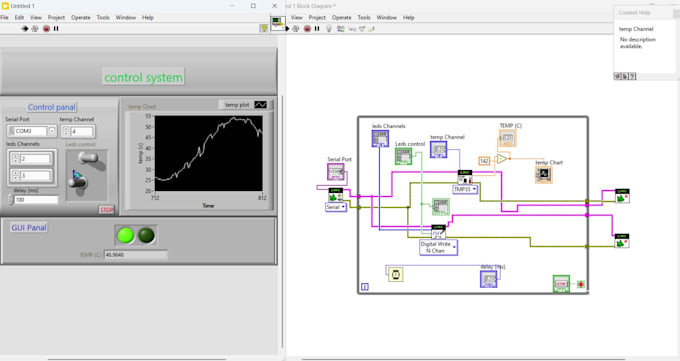
Task: Click Run Continuously icon in front panel toolbar
Action: [x=35, y=29]
